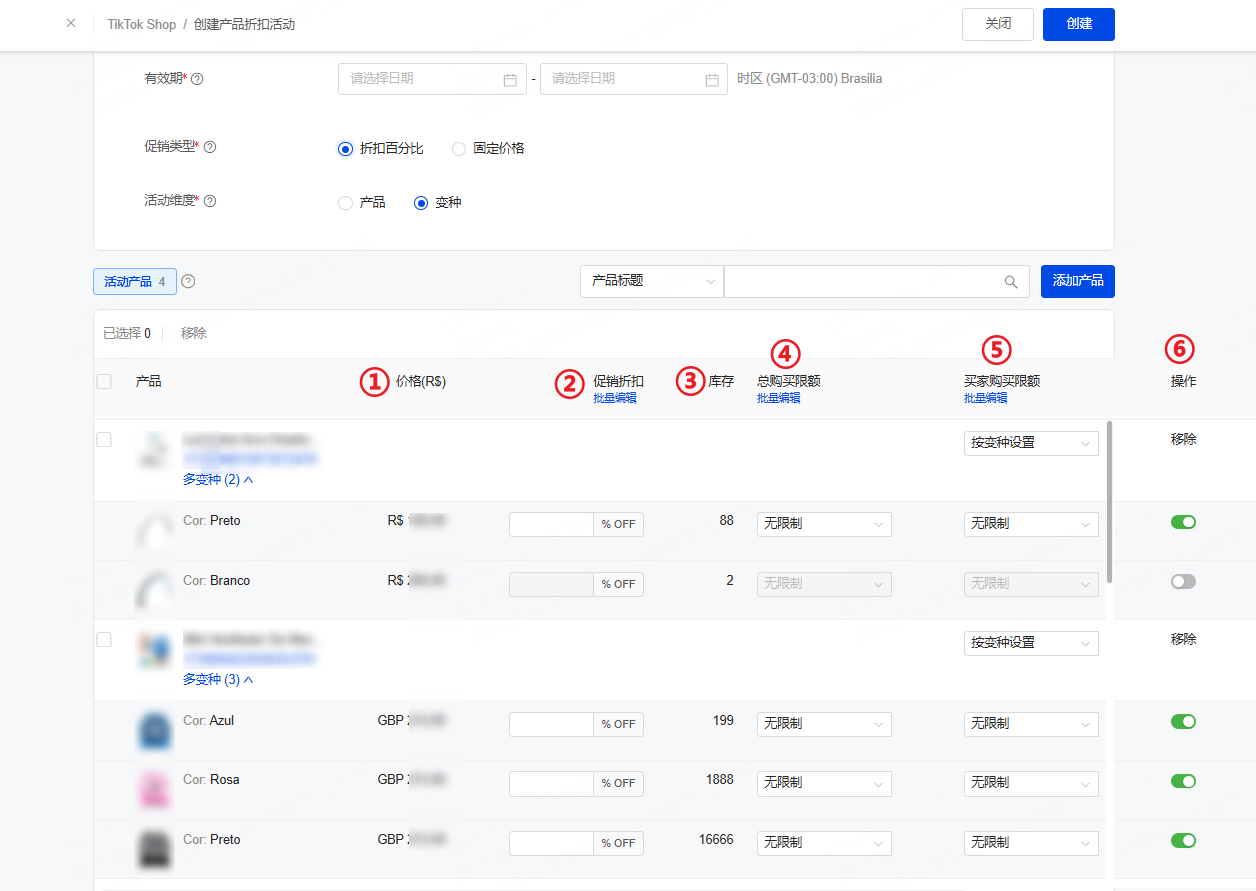Open buyer purchase limit dropdown for stock 88
Image resolution: width=1256 pixels, height=891 pixels.
(1031, 524)
